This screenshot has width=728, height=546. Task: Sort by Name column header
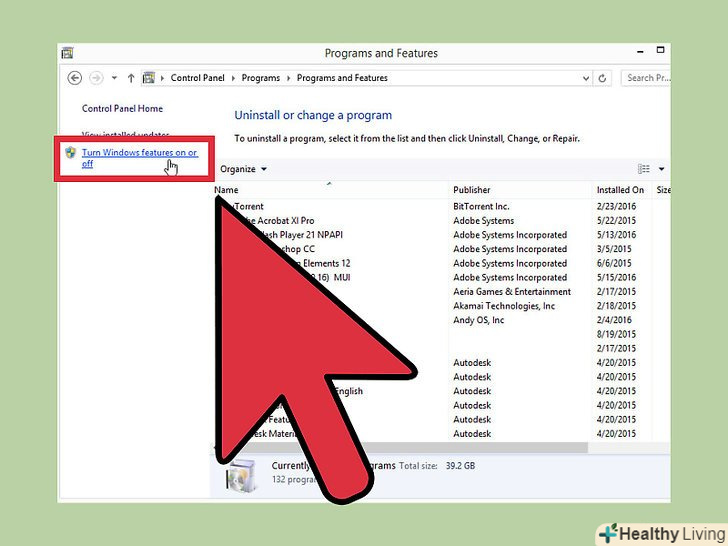[226, 190]
